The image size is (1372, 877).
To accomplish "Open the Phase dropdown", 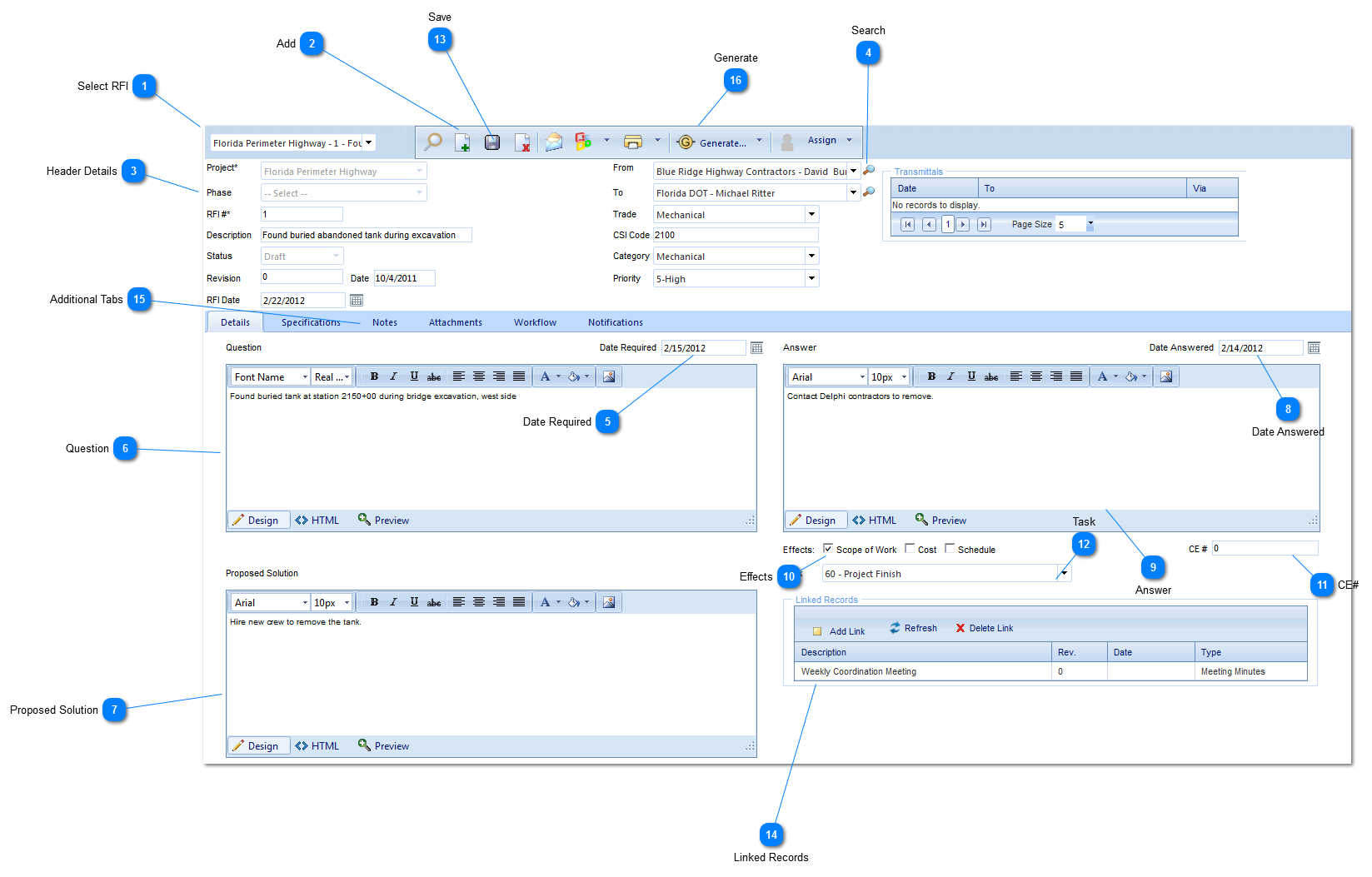I will tap(420, 192).
